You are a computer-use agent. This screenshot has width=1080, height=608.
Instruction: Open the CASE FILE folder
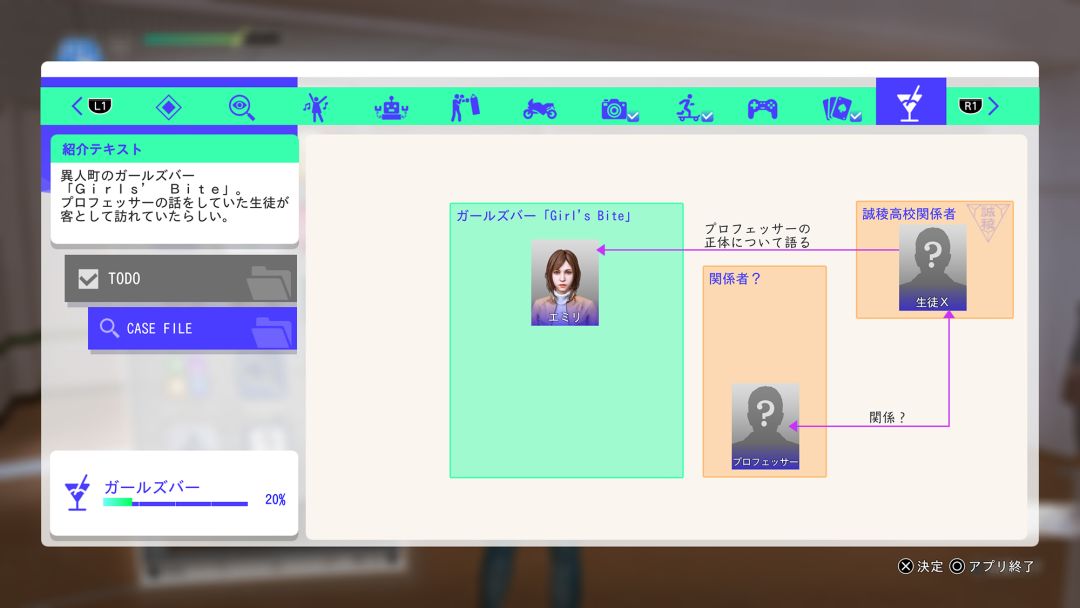pos(192,328)
